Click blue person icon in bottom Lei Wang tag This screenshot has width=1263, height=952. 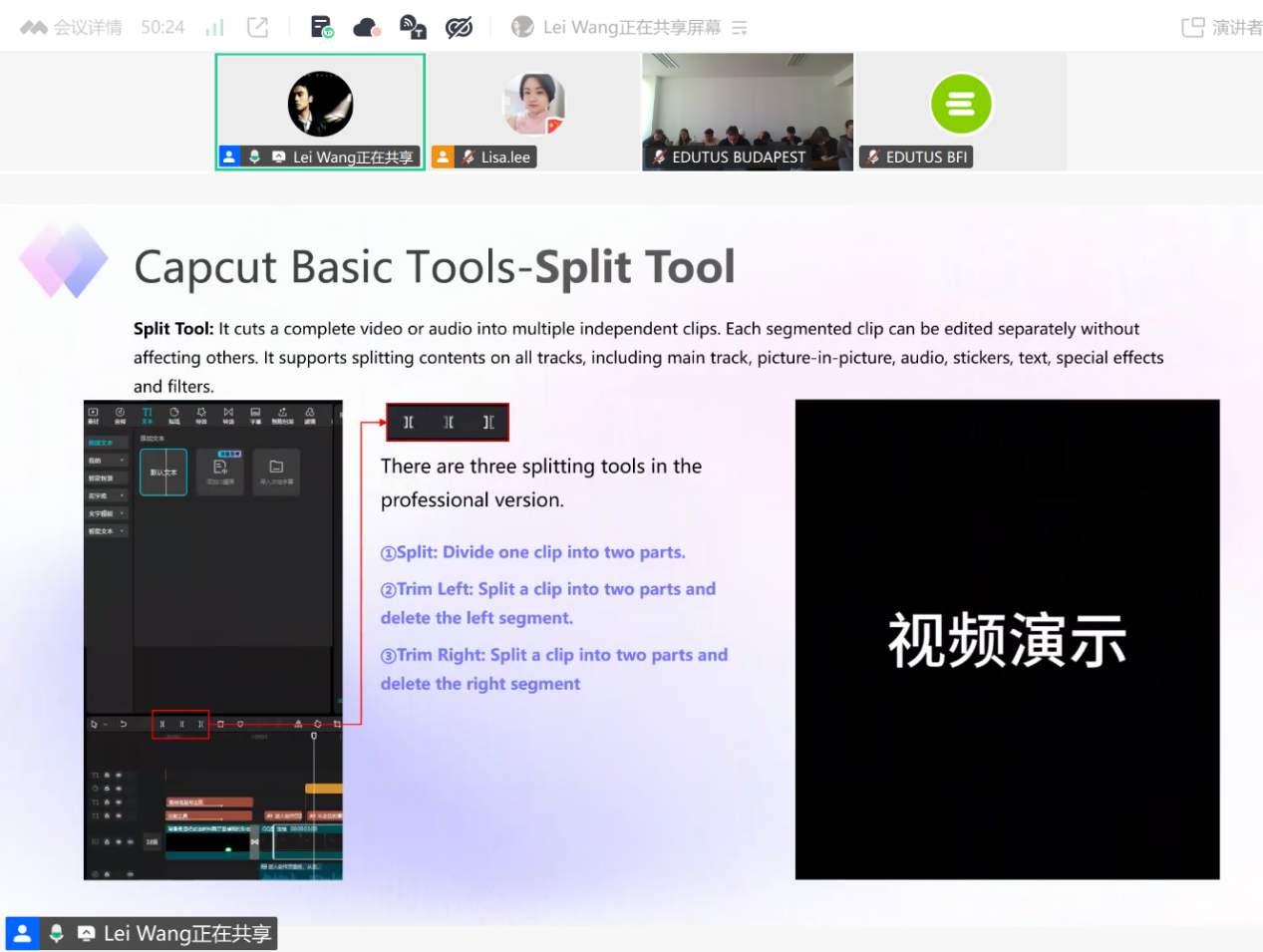pos(22,933)
